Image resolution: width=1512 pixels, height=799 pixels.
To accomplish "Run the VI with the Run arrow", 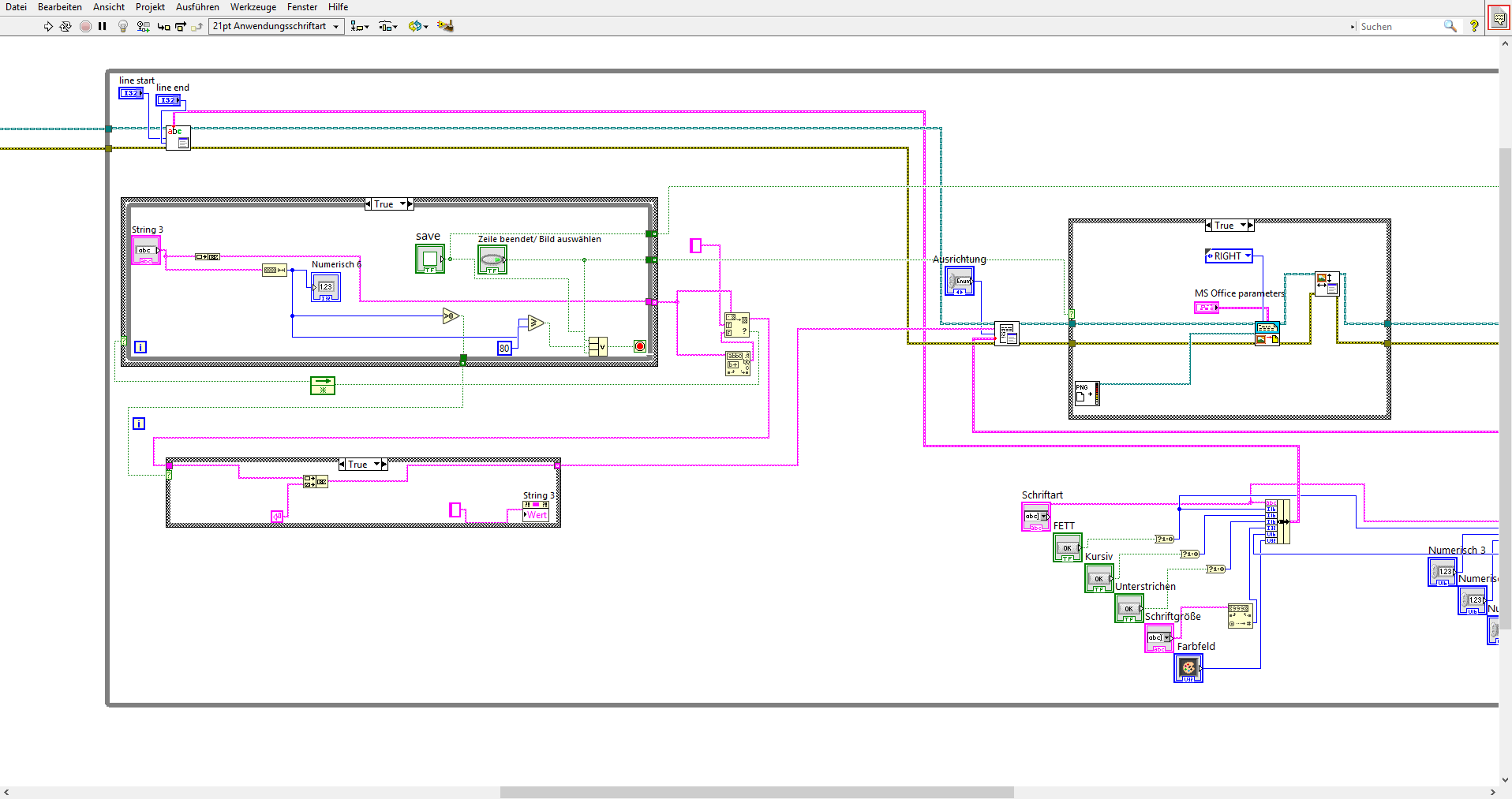I will click(48, 26).
